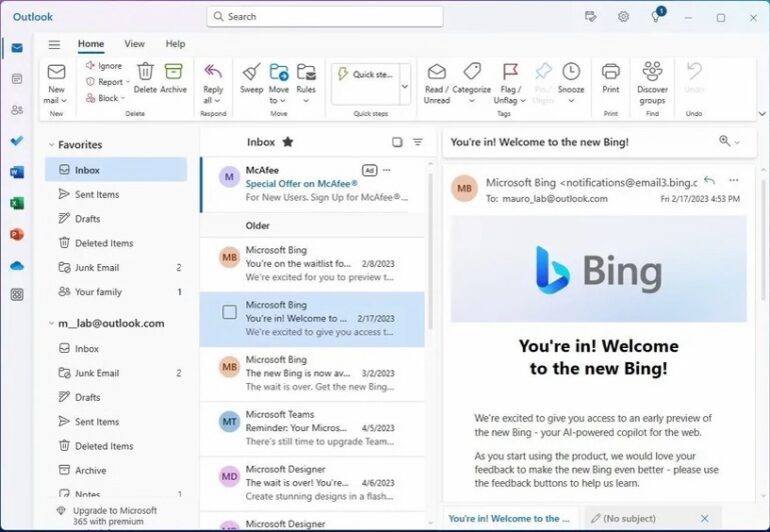Open zoom magnifier in reading pane
Viewport: 770px width, 532px height.
[x=724, y=141]
